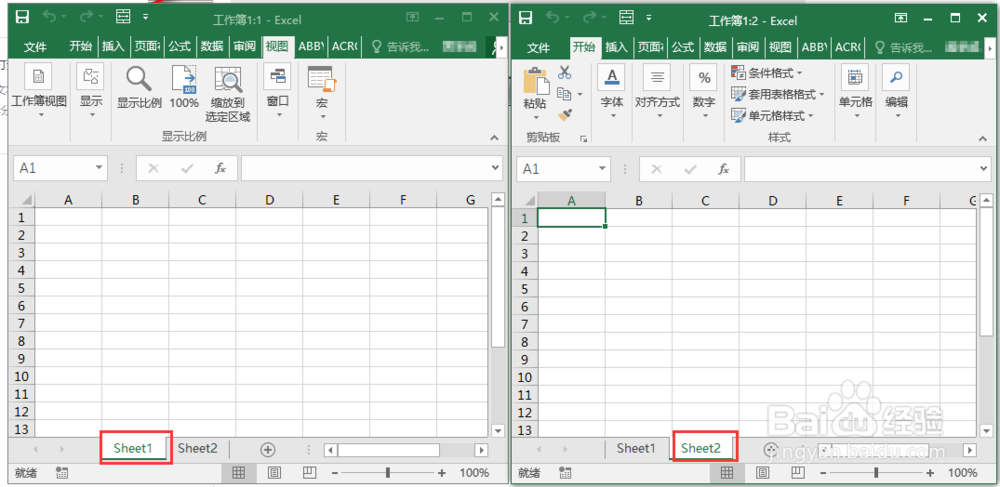The width and height of the screenshot is (1000, 487).
Task: Click the zoom slider handle in the right window
Action: tap(876, 473)
